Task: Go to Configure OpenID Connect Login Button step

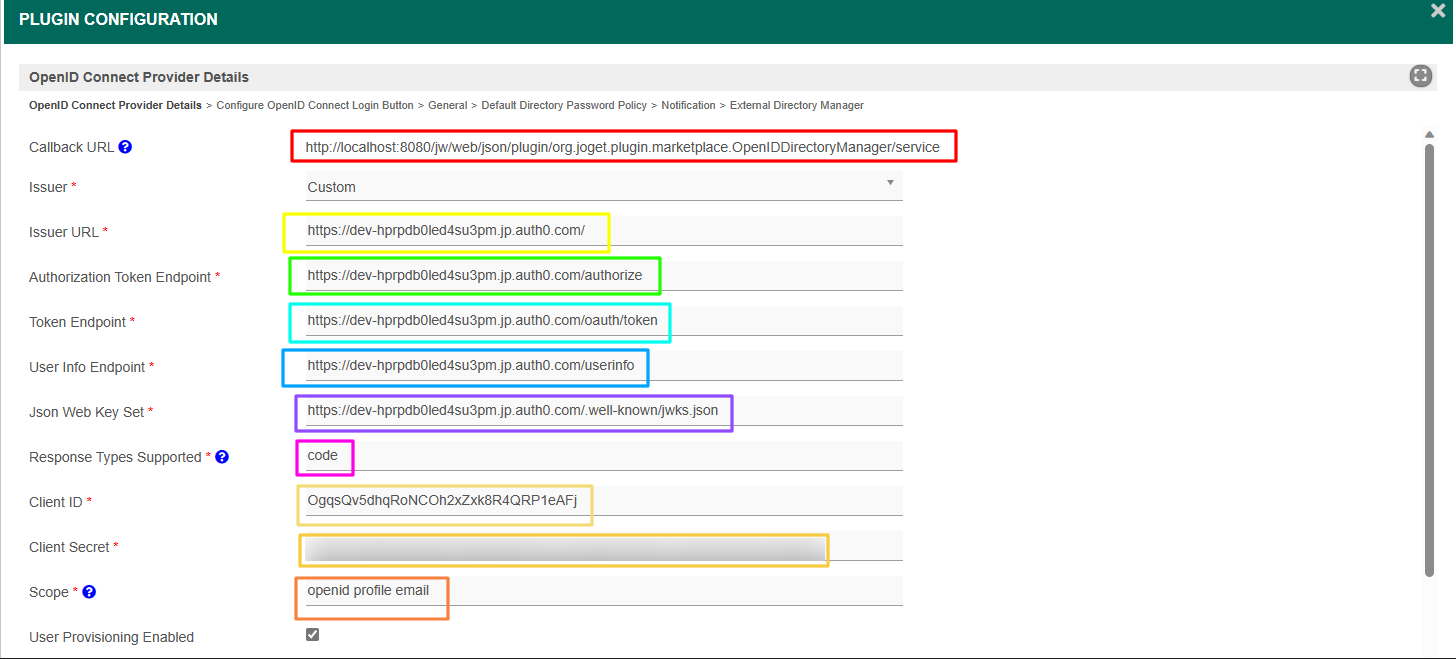Action: tap(315, 105)
